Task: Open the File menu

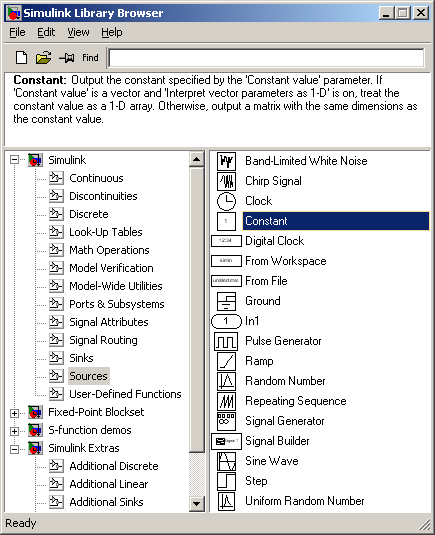Action: 17,32
